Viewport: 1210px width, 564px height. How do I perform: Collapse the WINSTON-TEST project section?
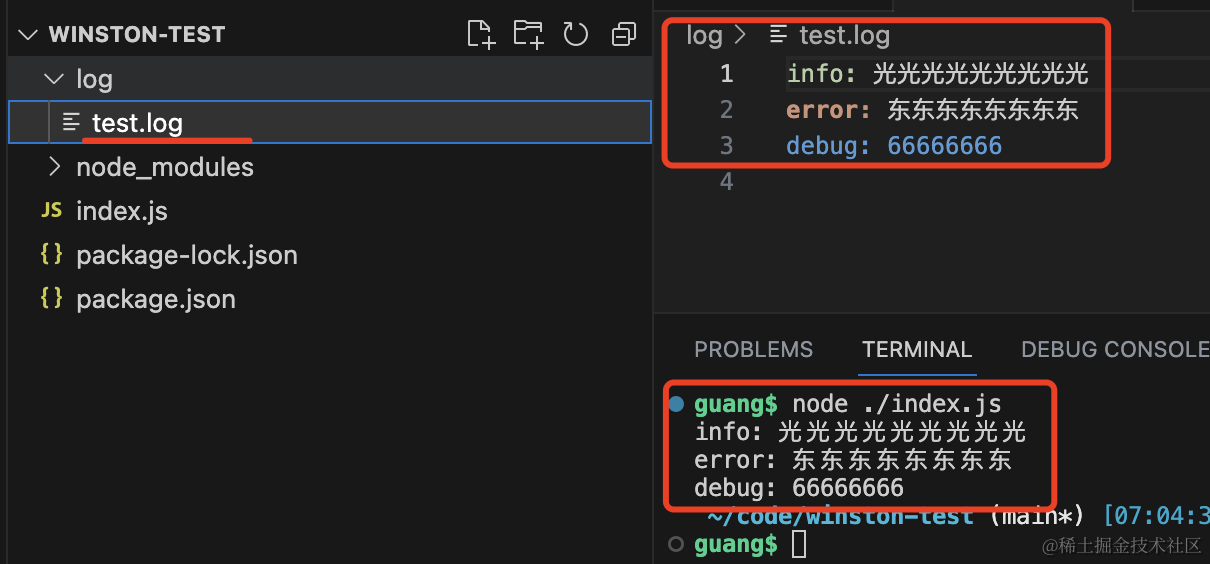point(28,35)
